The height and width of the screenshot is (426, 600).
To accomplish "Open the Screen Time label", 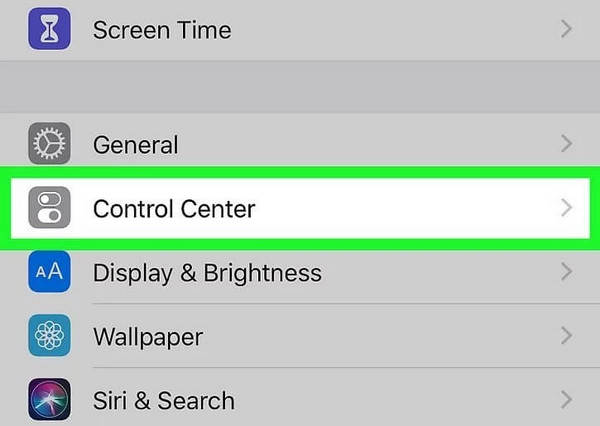I will [x=161, y=30].
